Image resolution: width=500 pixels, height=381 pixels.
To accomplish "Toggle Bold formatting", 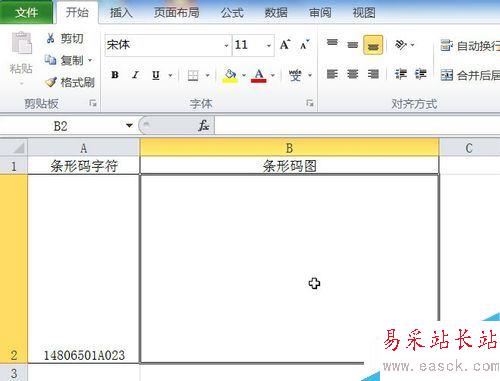I will (115, 75).
